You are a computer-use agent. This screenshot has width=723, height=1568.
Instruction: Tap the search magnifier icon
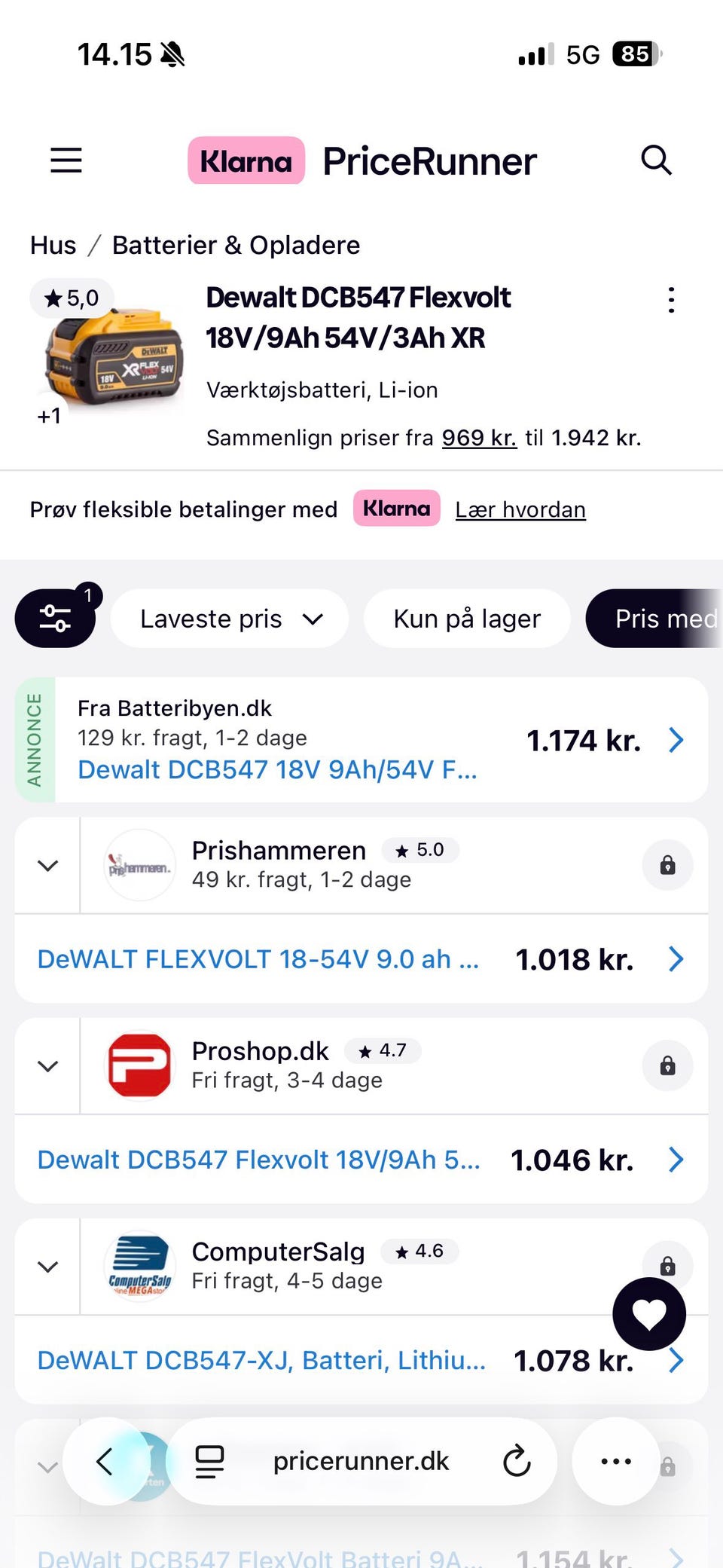pyautogui.click(x=656, y=160)
